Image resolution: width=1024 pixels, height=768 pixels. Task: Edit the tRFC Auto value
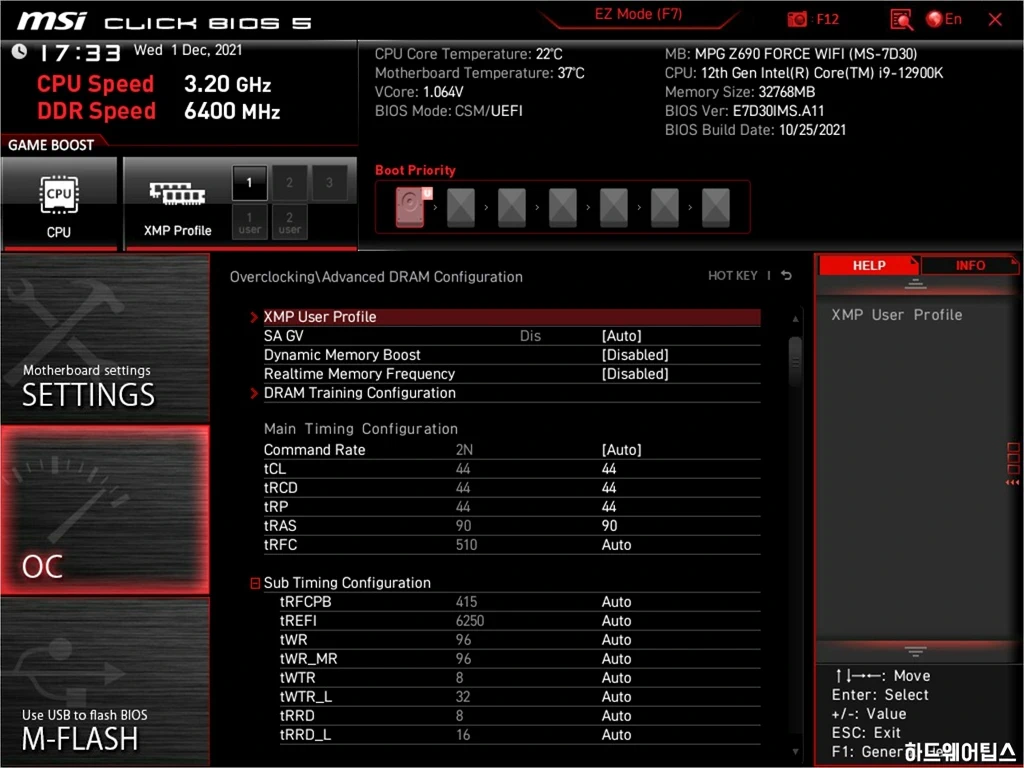click(616, 545)
